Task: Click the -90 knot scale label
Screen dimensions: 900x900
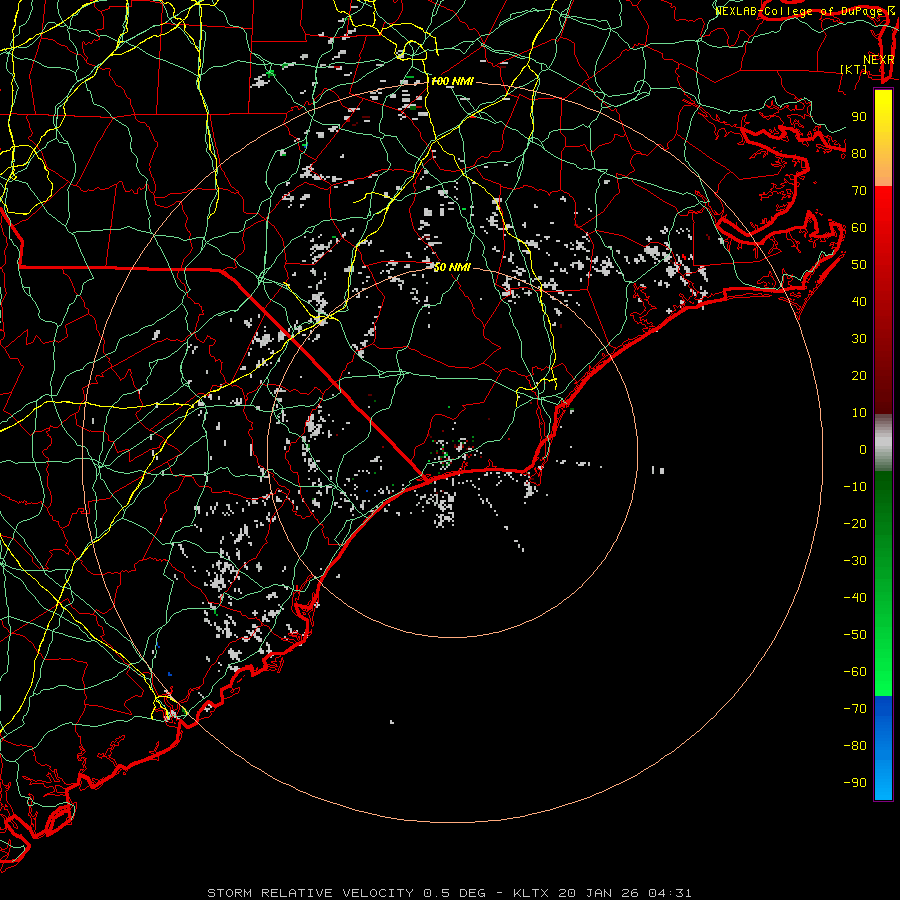Action: (855, 783)
